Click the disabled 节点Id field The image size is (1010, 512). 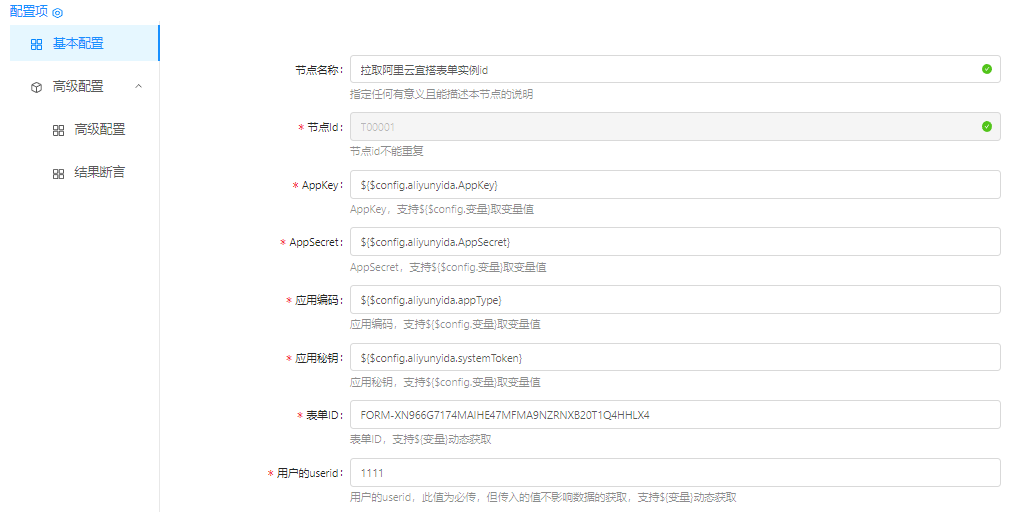(x=660, y=127)
